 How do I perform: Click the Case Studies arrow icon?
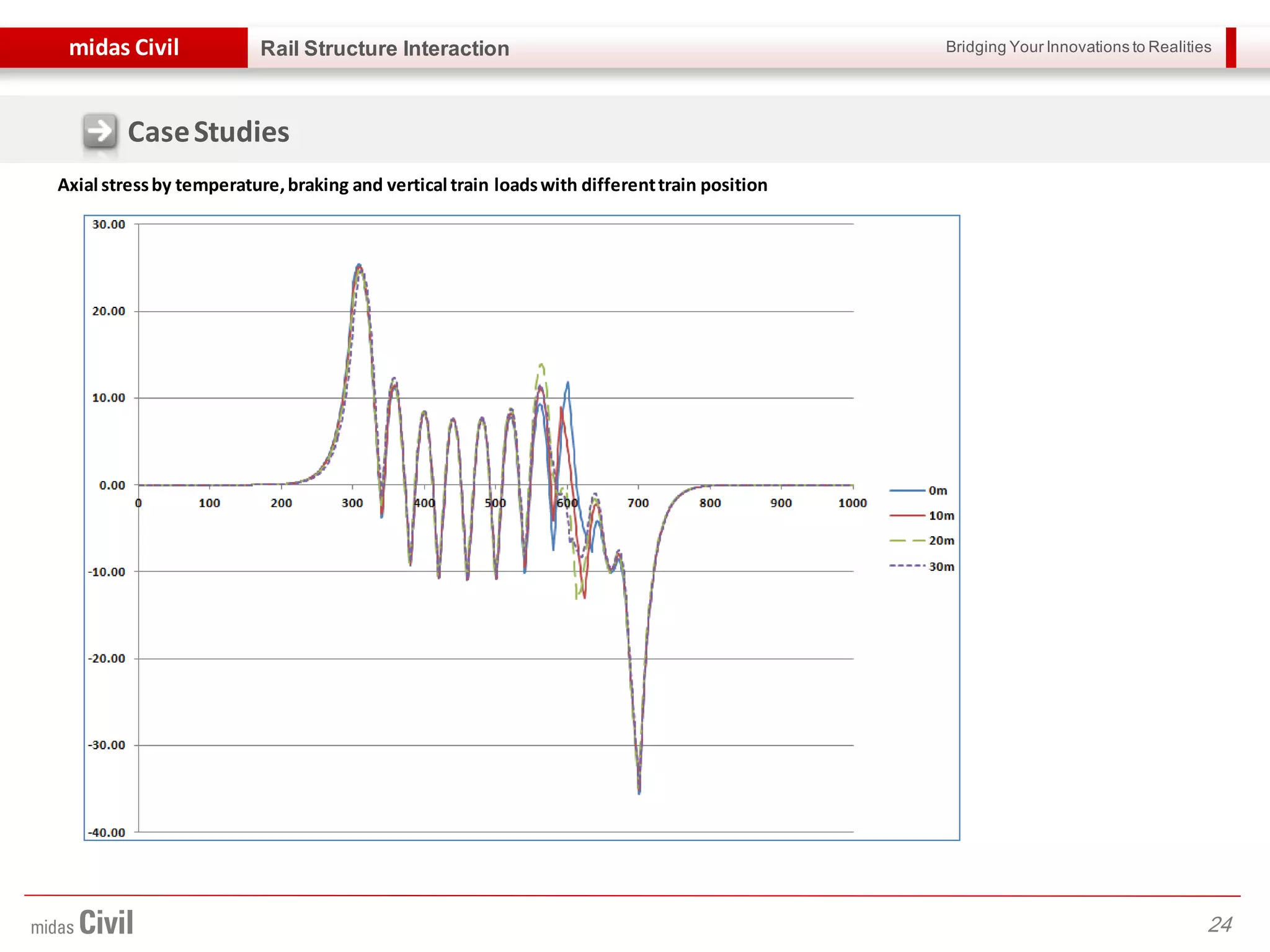coord(100,131)
